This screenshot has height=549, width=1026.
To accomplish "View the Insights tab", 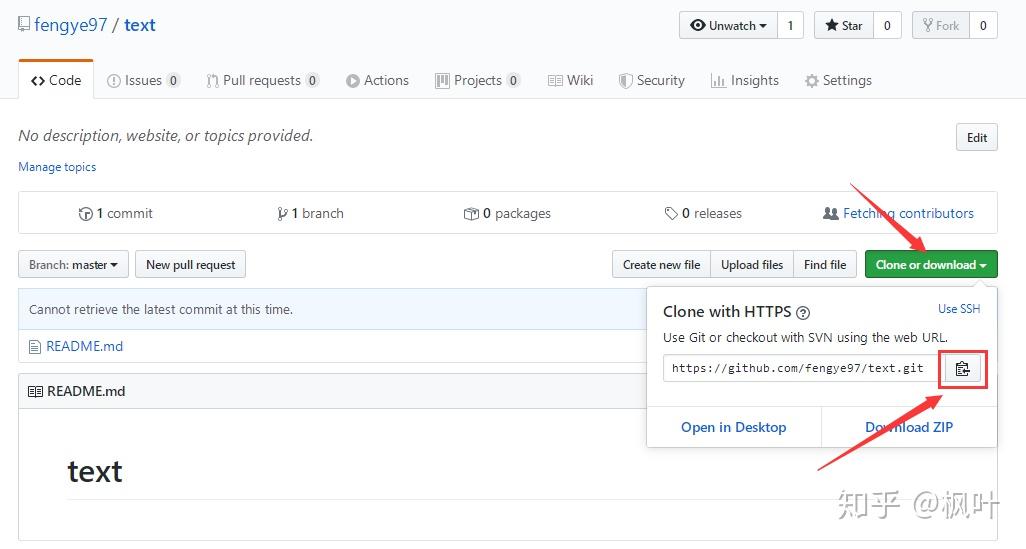I will (744, 81).
